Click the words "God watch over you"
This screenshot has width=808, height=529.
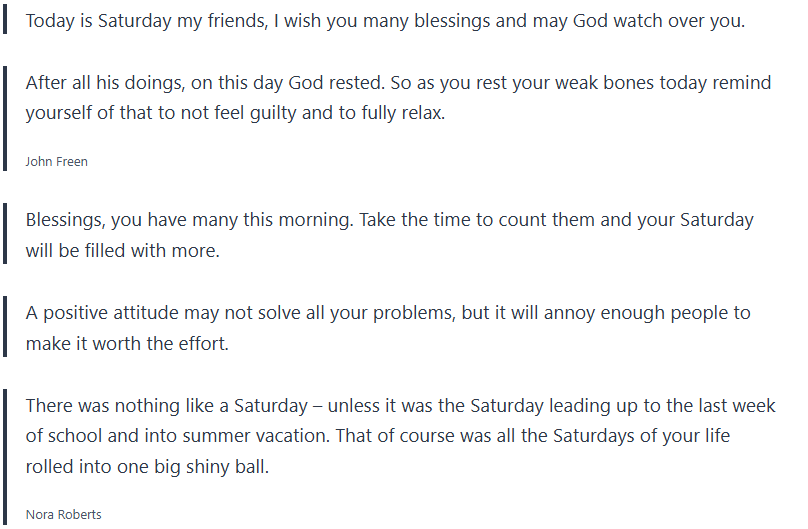pyautogui.click(x=659, y=20)
